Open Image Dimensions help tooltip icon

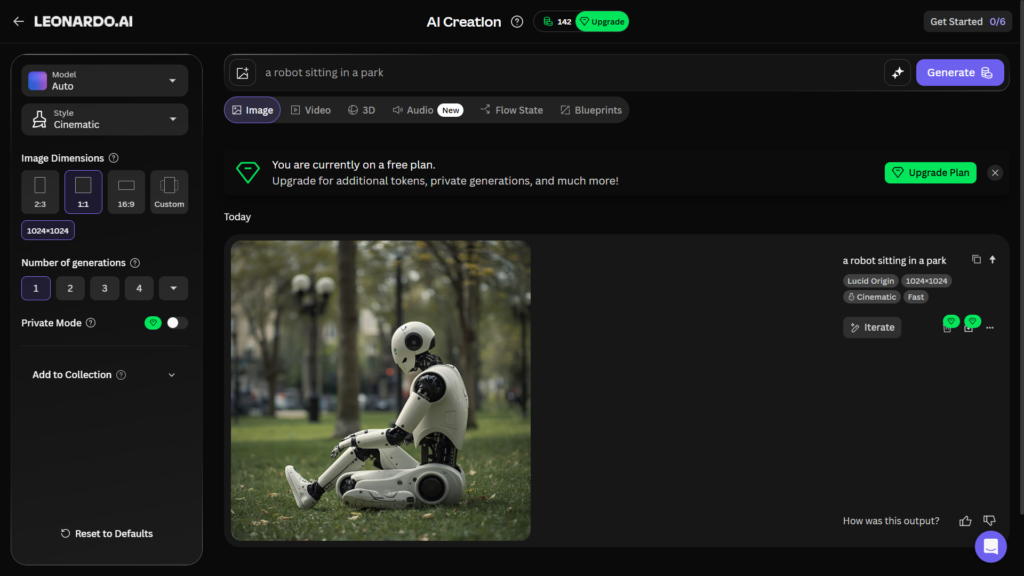click(114, 158)
